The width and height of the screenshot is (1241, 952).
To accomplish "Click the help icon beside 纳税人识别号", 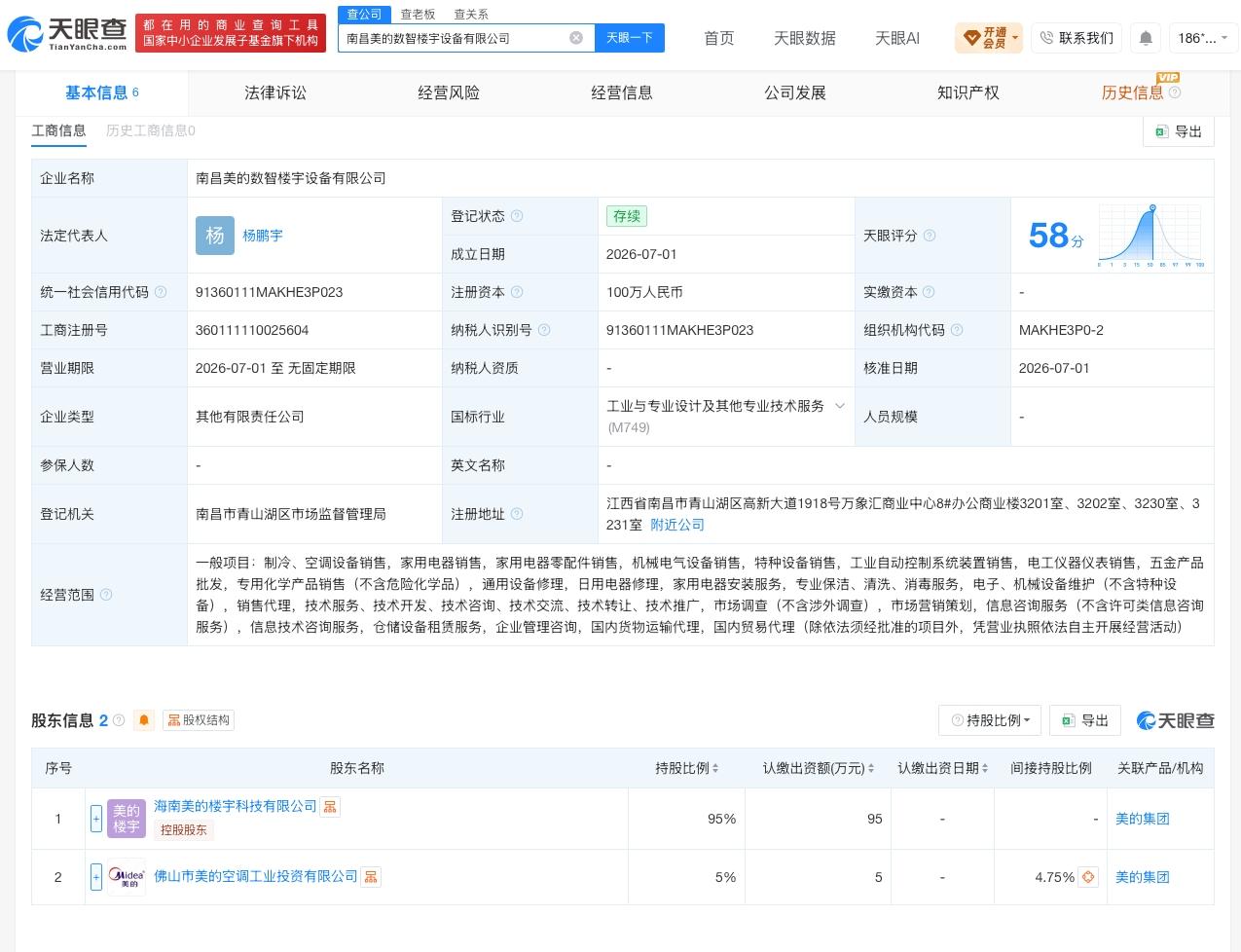I will (544, 330).
